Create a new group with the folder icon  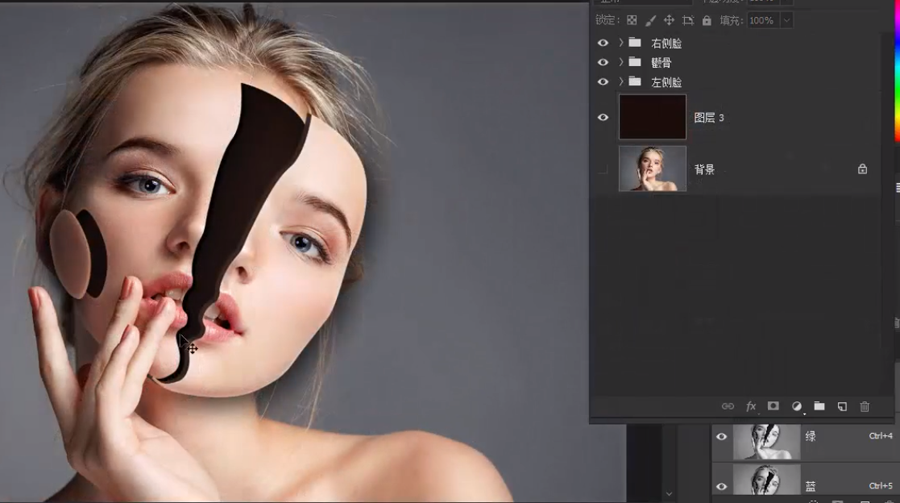(819, 406)
